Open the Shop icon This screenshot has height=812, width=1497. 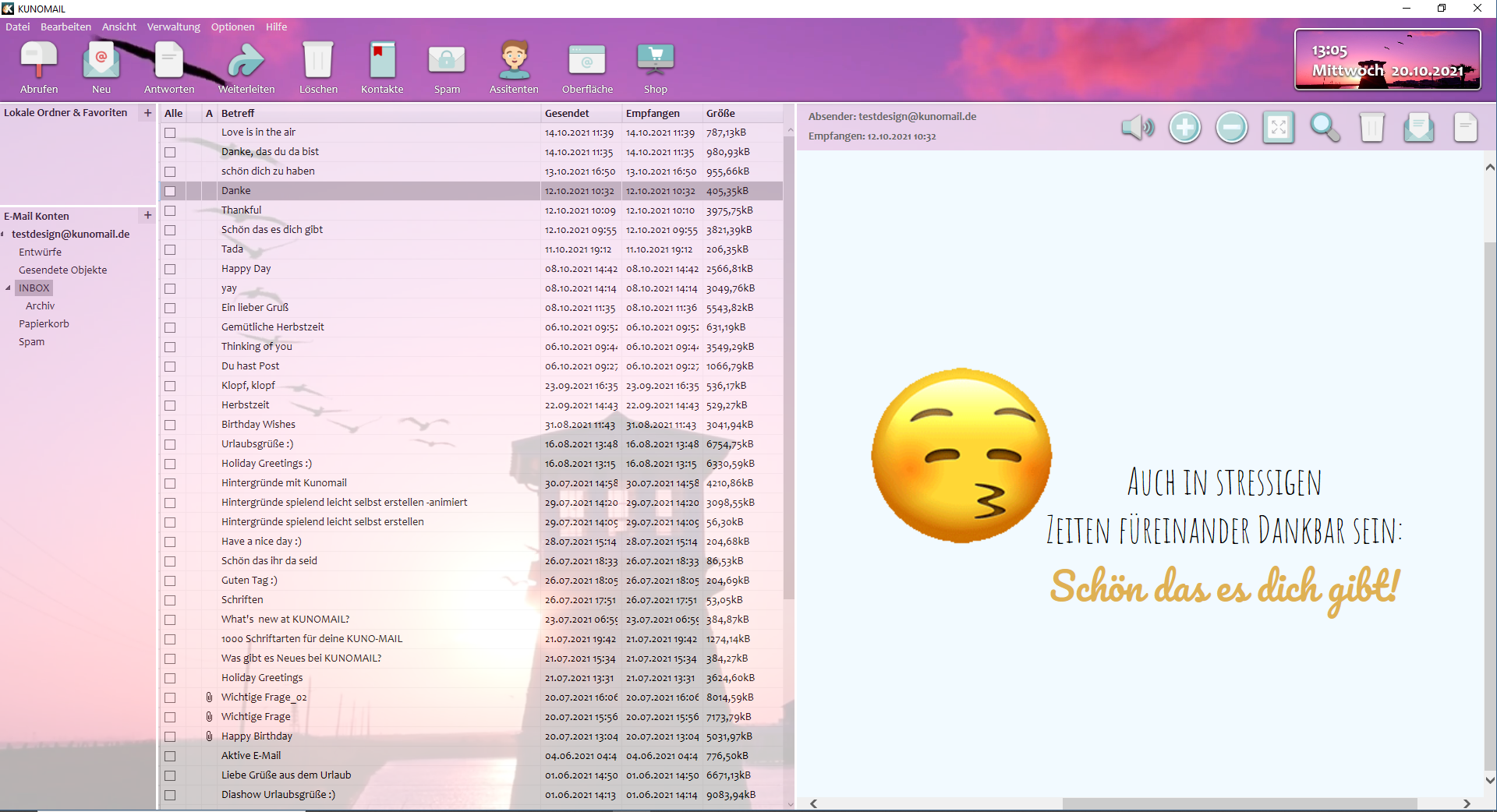pos(655,67)
